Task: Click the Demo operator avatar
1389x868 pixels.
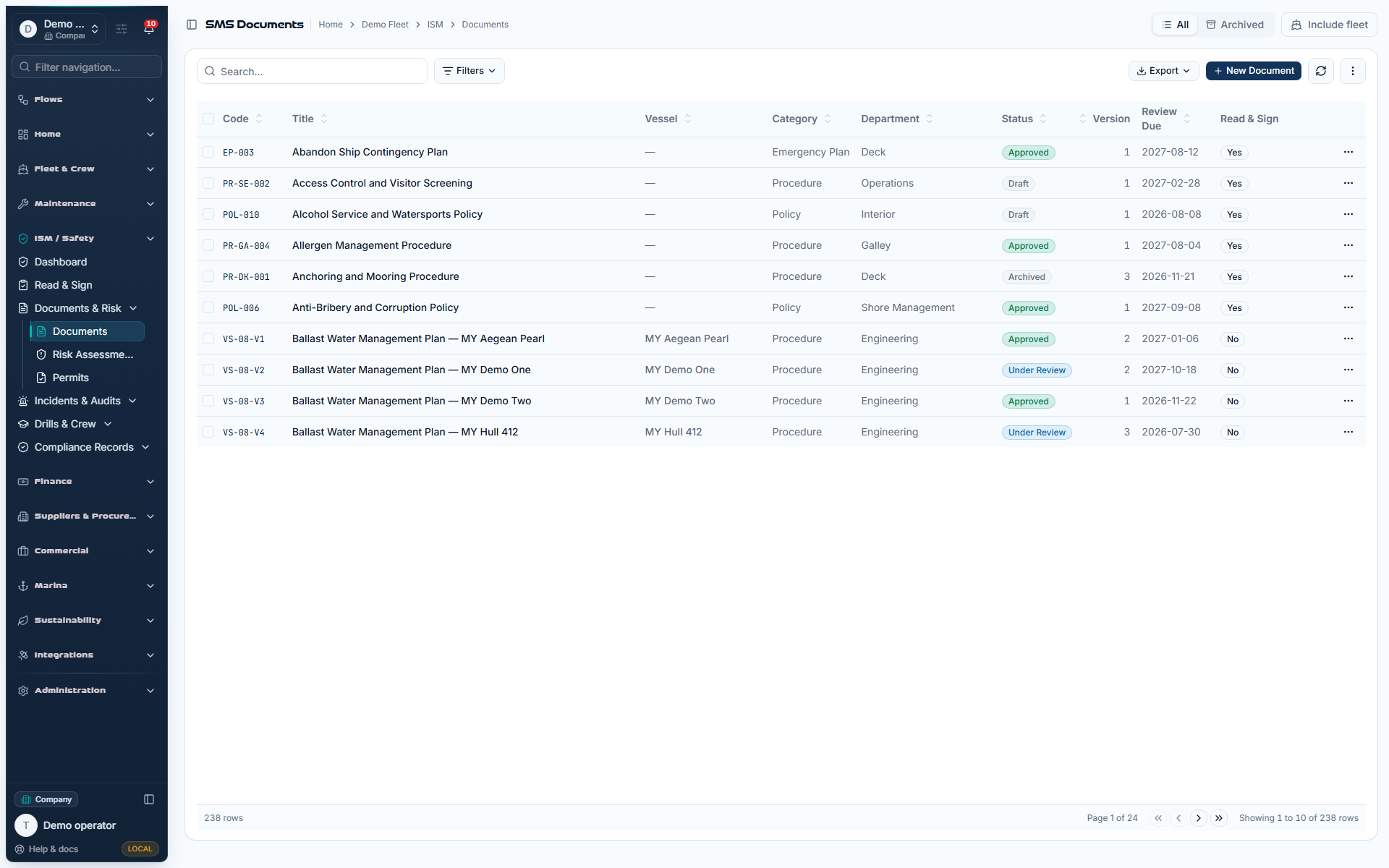Action: pos(26,825)
